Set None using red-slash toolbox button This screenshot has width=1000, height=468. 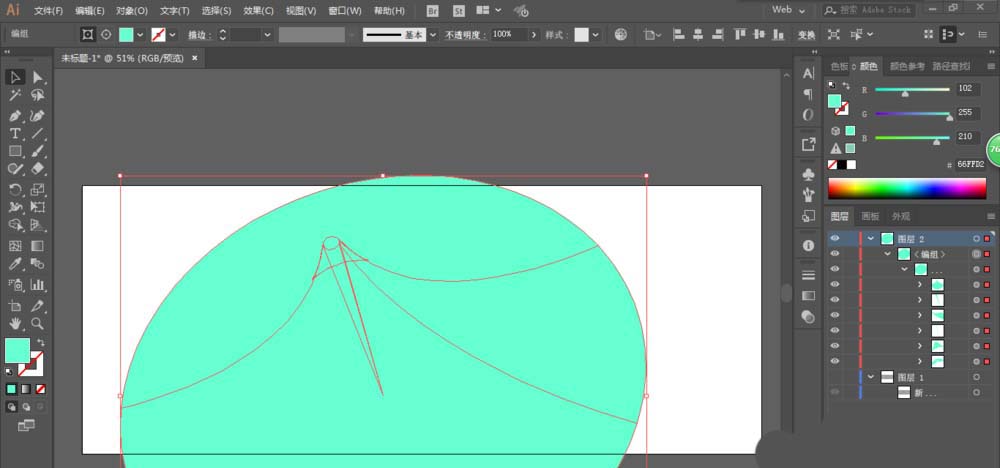pyautogui.click(x=40, y=389)
